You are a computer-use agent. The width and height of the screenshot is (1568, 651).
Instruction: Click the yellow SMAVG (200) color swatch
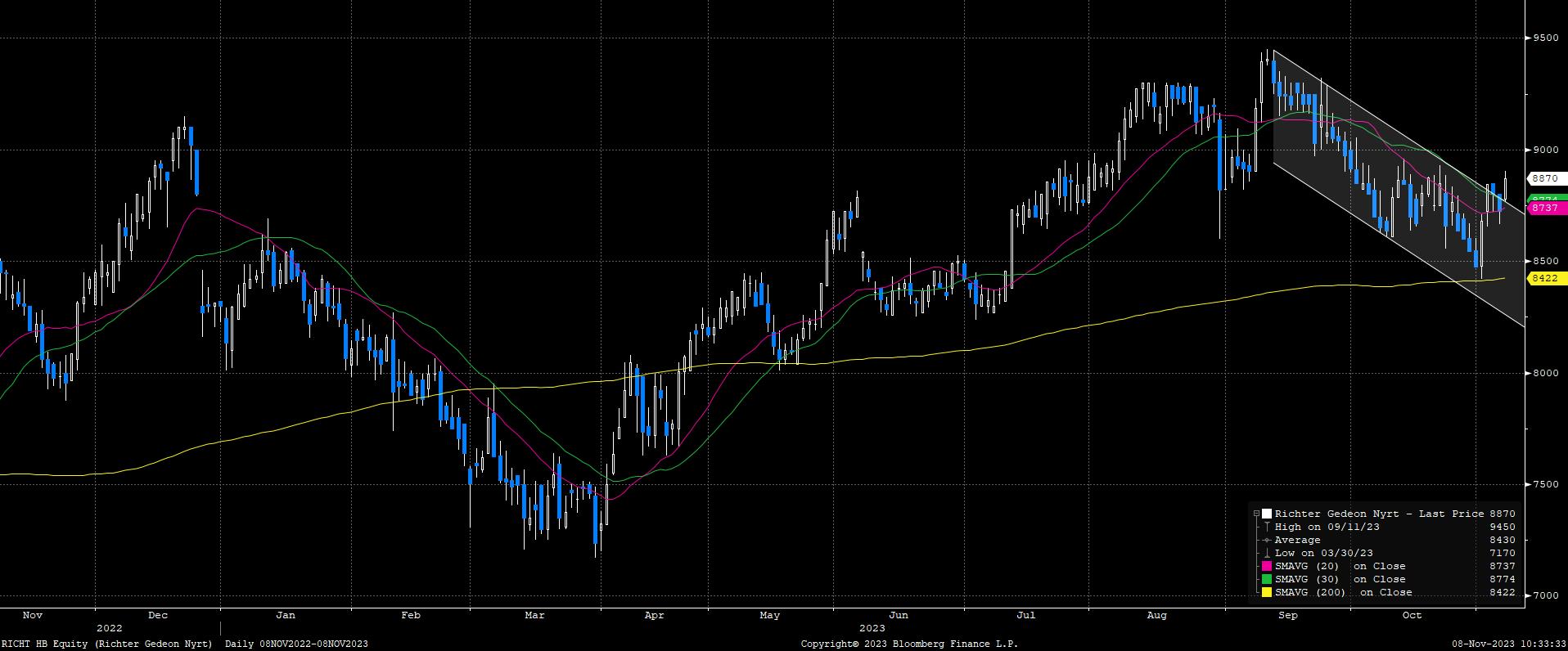pos(1267,592)
